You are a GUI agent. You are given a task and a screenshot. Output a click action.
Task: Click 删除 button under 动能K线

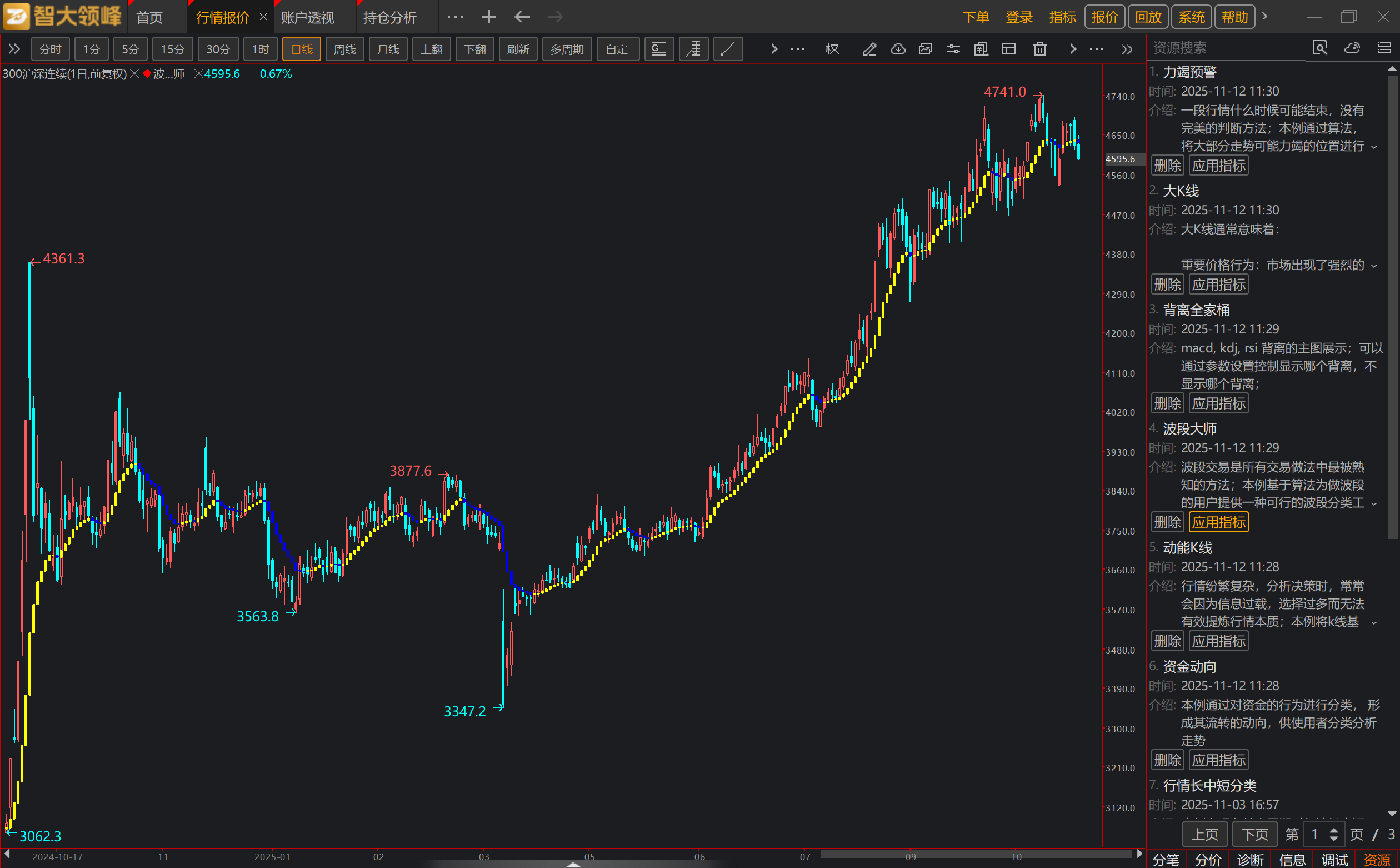click(x=1167, y=641)
